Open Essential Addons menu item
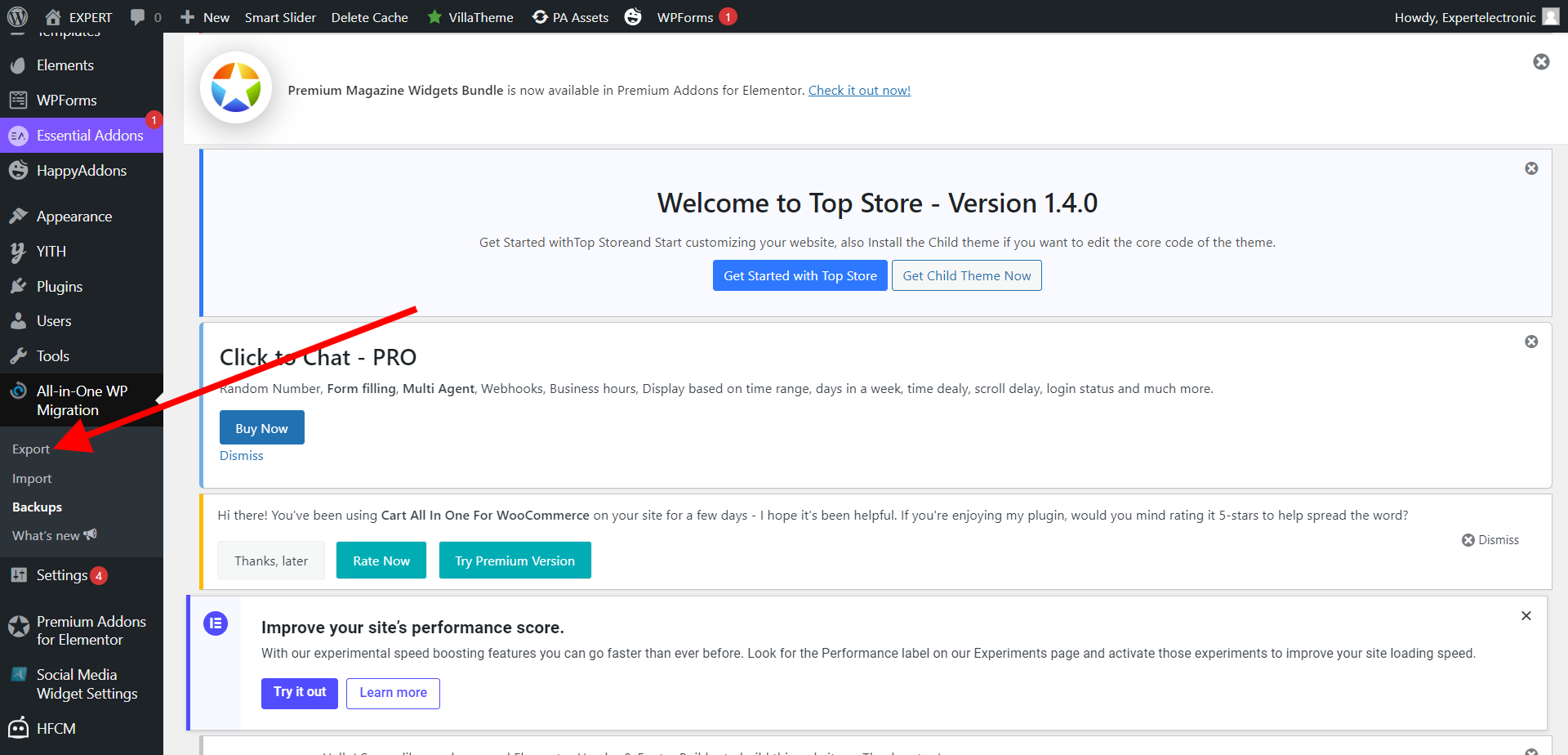The image size is (1568, 755). 89,136
